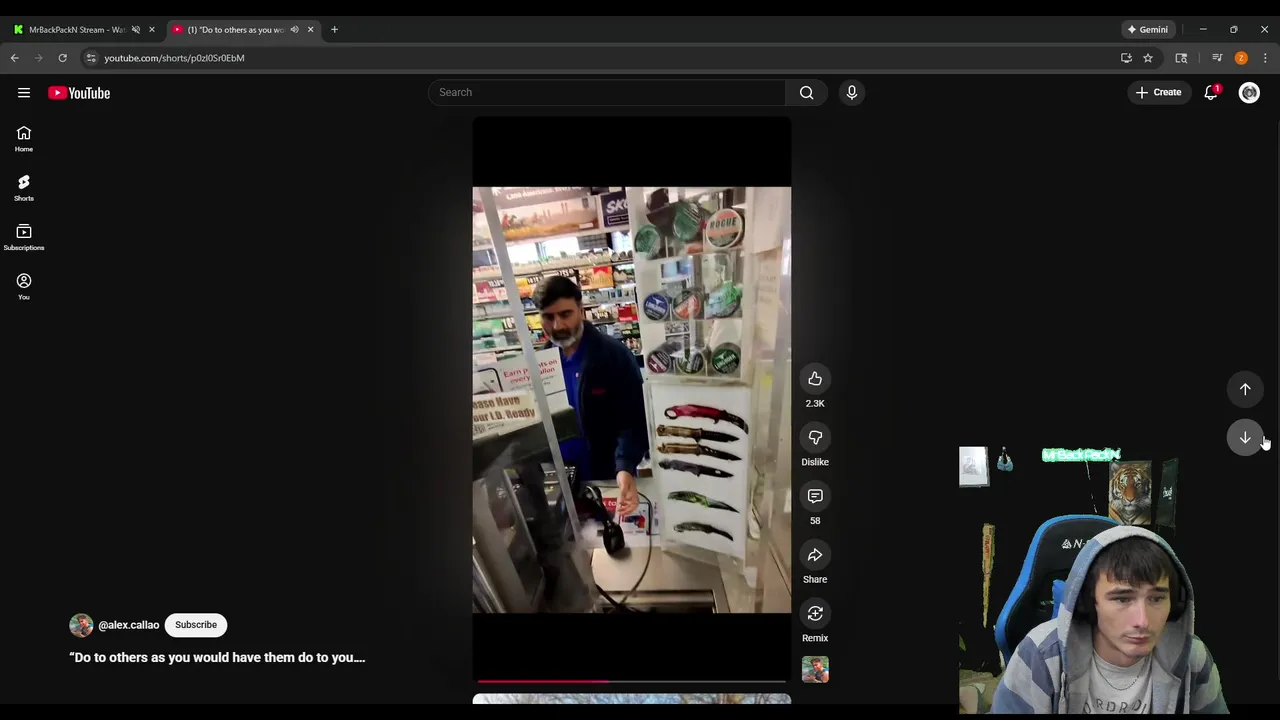Go forward in the browser
Viewport: 1280px width, 720px height.
[39, 58]
